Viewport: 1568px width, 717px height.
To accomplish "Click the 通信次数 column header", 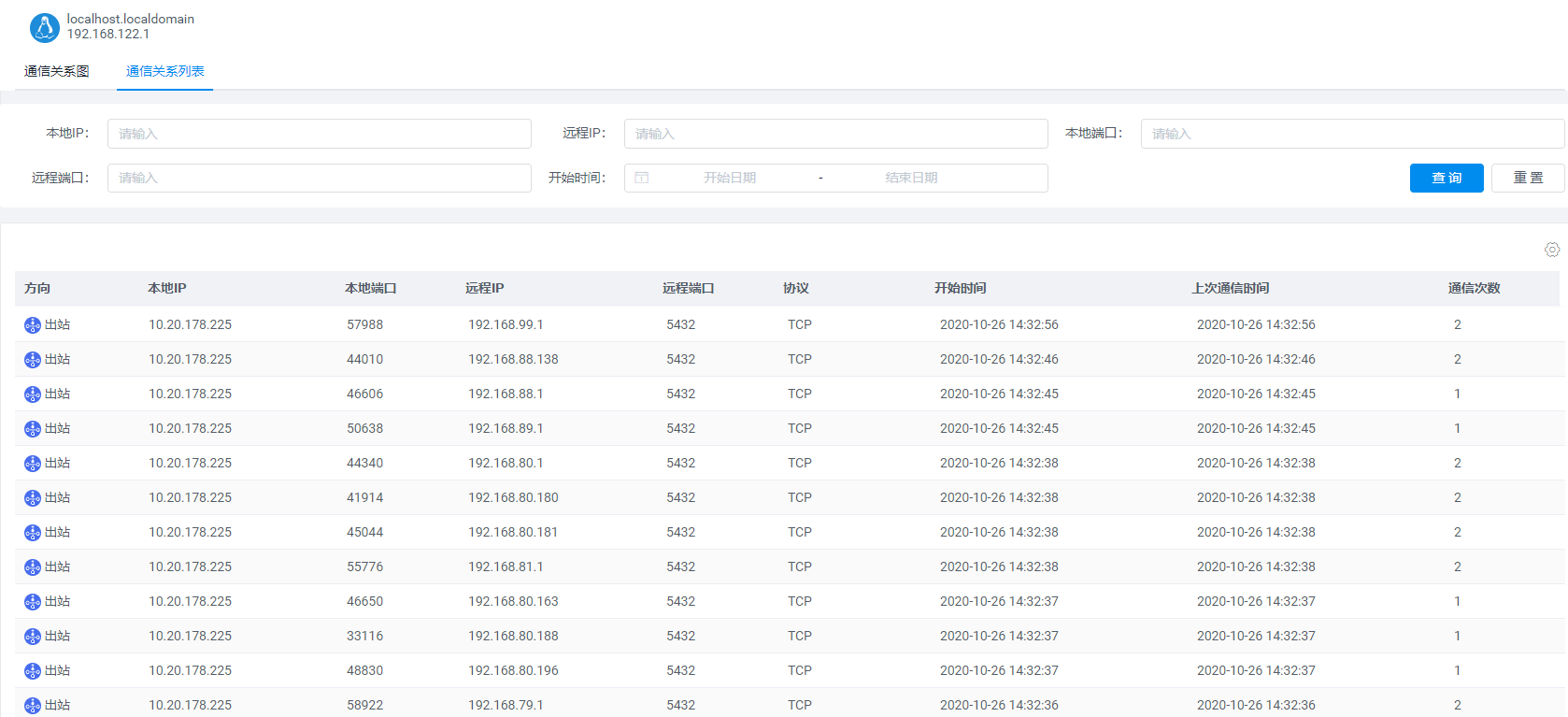I will (1475, 288).
